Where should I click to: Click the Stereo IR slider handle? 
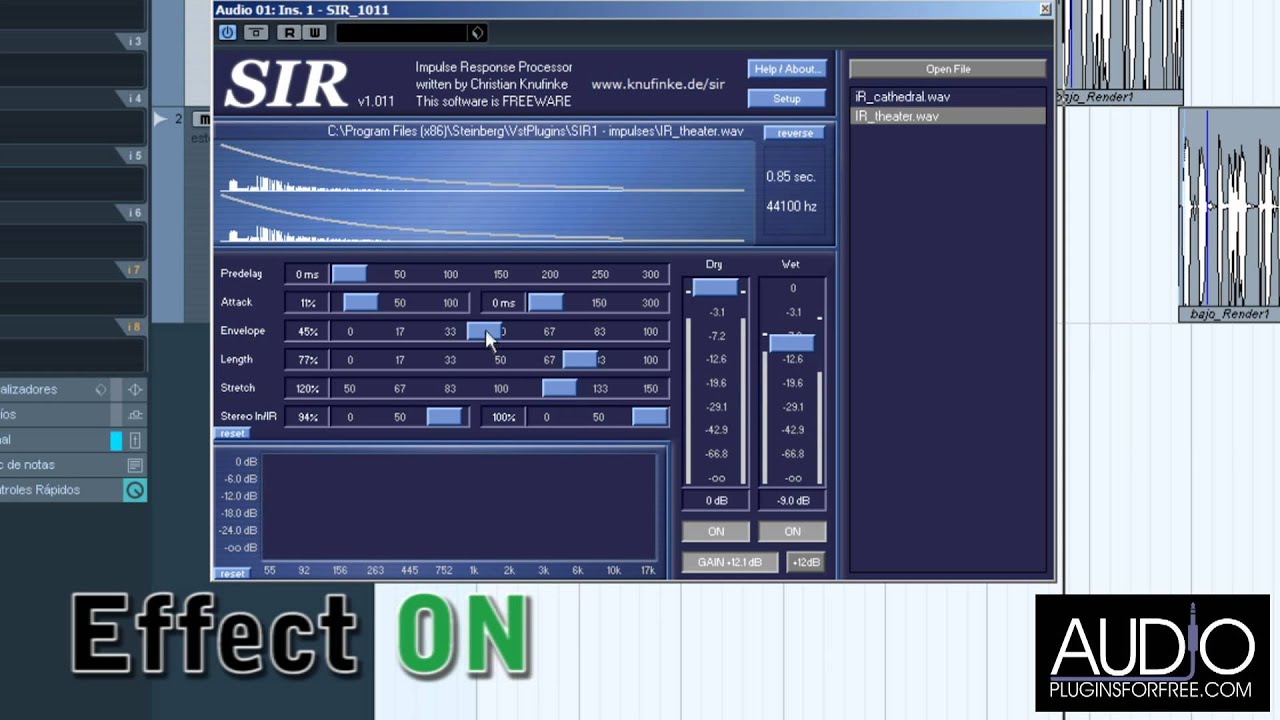pyautogui.click(x=650, y=416)
